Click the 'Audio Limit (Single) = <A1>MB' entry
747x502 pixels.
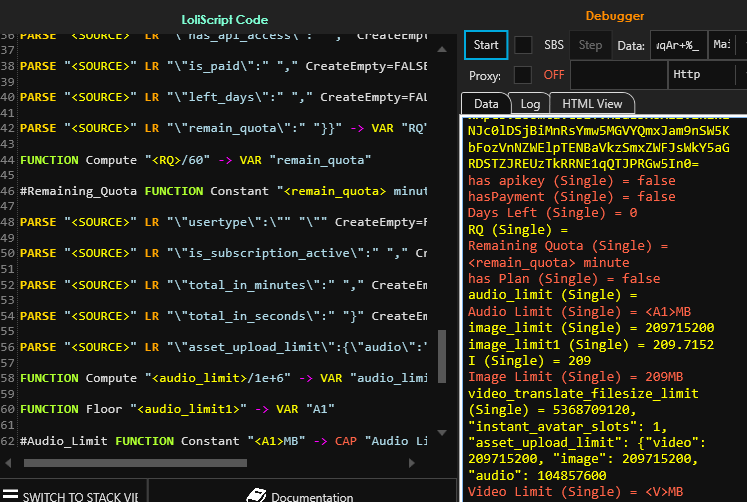click(579, 312)
